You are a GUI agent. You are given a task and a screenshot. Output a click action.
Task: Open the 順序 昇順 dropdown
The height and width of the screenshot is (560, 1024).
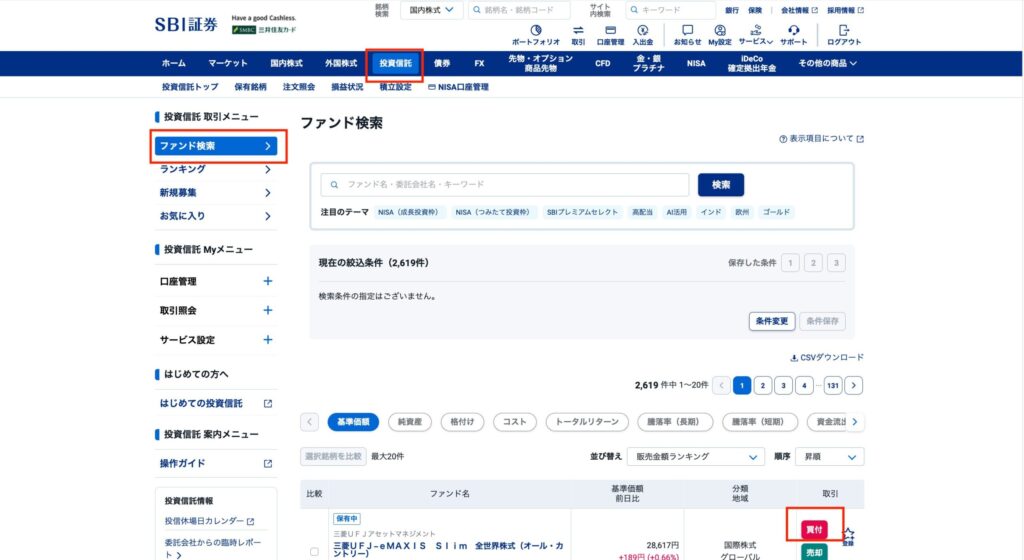click(x=829, y=457)
